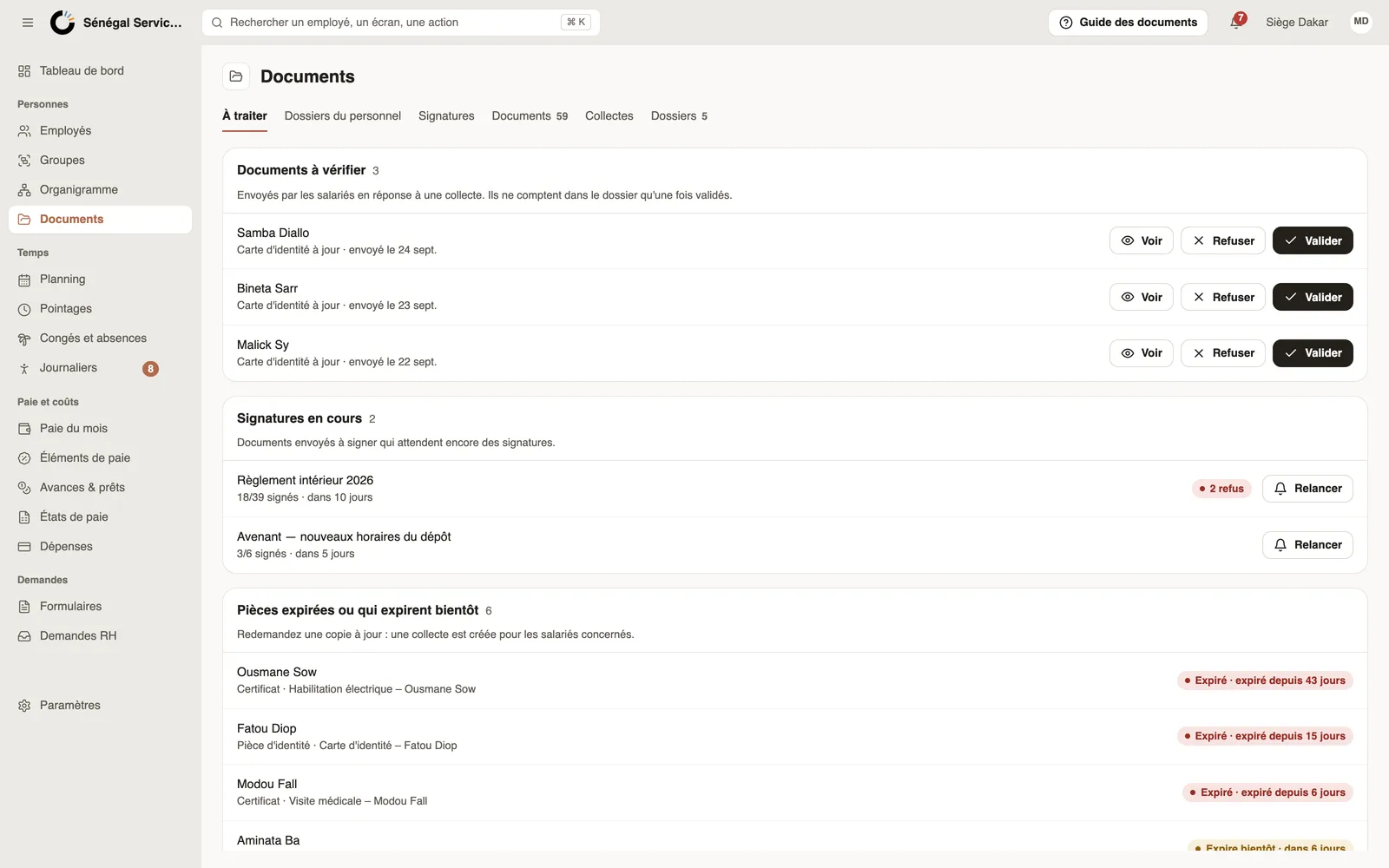Open the Documents 59 tab
The image size is (1389, 868).
click(x=530, y=116)
